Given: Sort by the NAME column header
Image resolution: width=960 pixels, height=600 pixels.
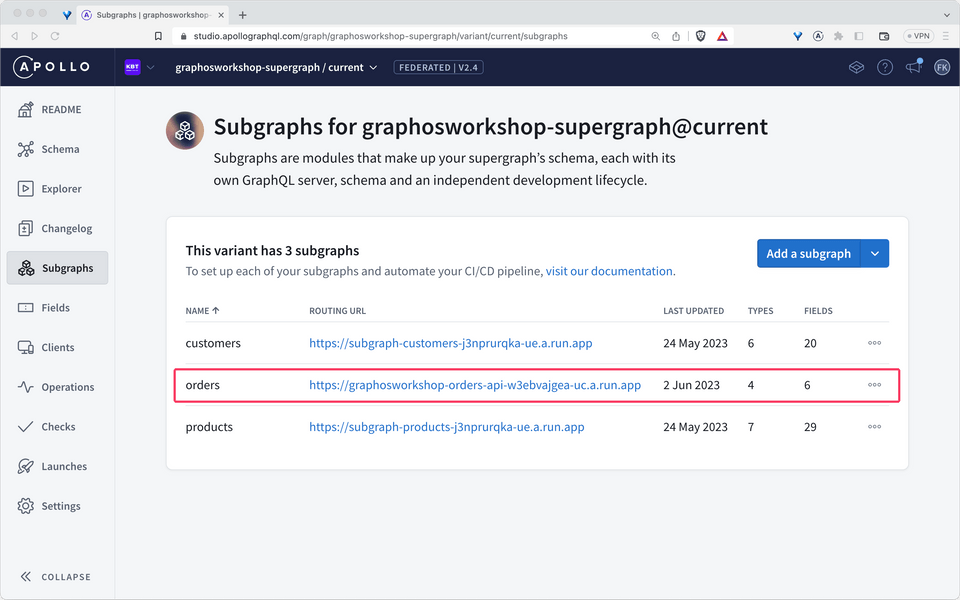Looking at the screenshot, I should pyautogui.click(x=202, y=311).
